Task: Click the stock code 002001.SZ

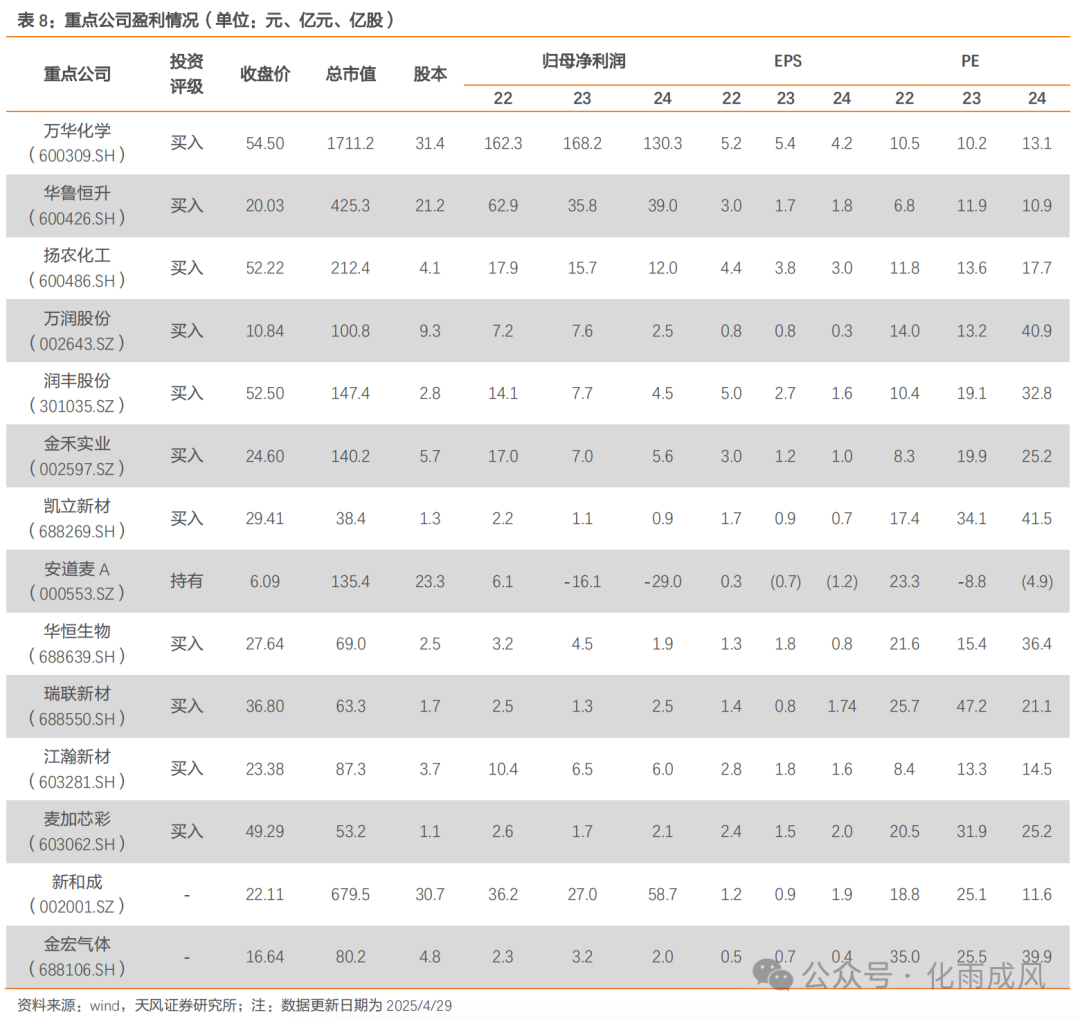Action: pos(77,907)
